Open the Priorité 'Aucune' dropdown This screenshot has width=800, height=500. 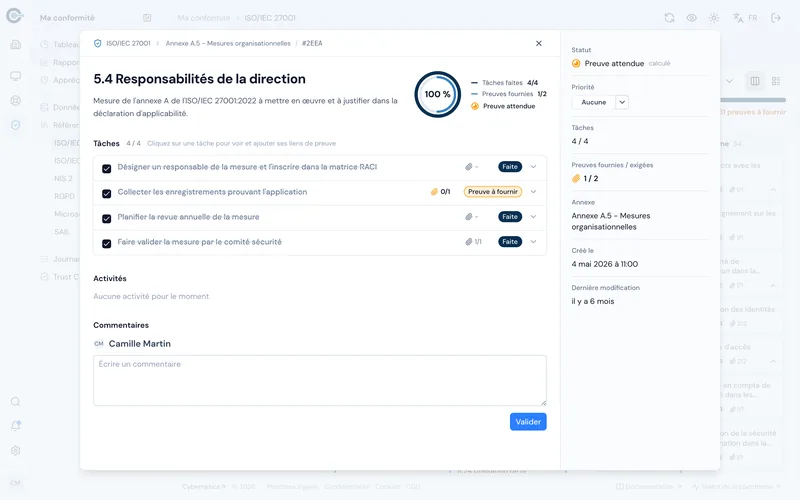594,102
